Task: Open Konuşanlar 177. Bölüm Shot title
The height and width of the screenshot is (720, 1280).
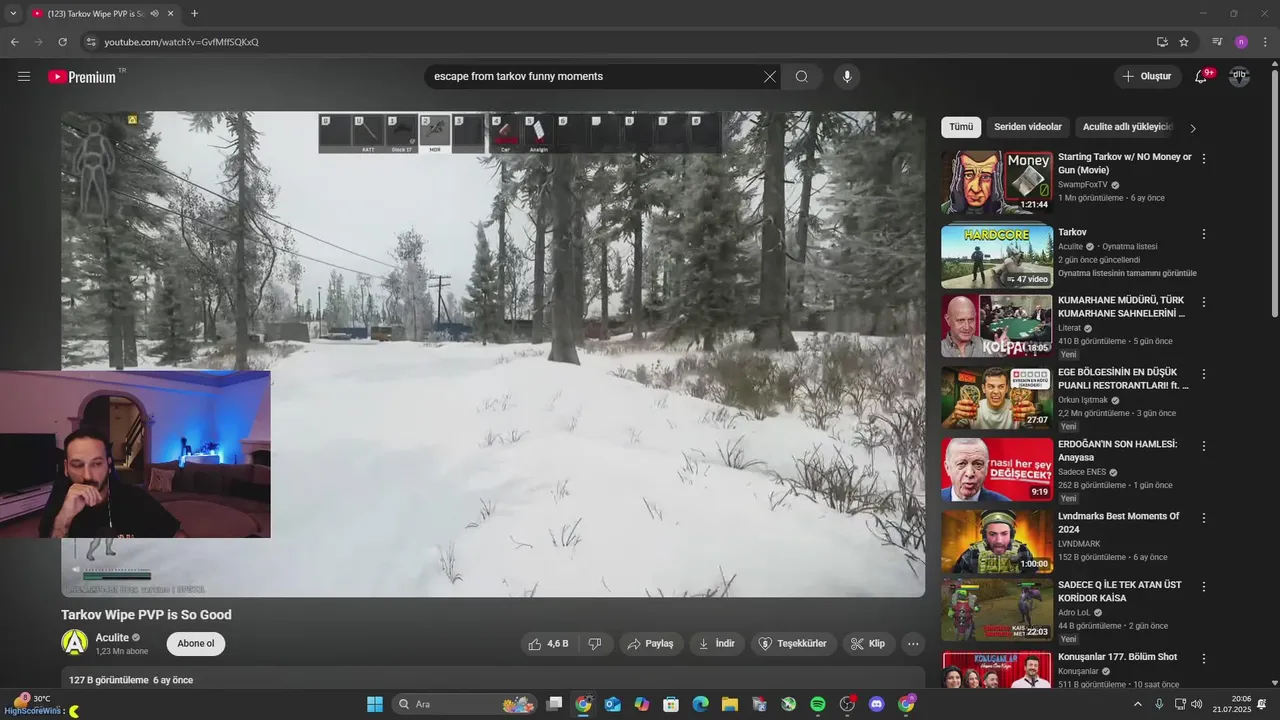Action: 1118,657
